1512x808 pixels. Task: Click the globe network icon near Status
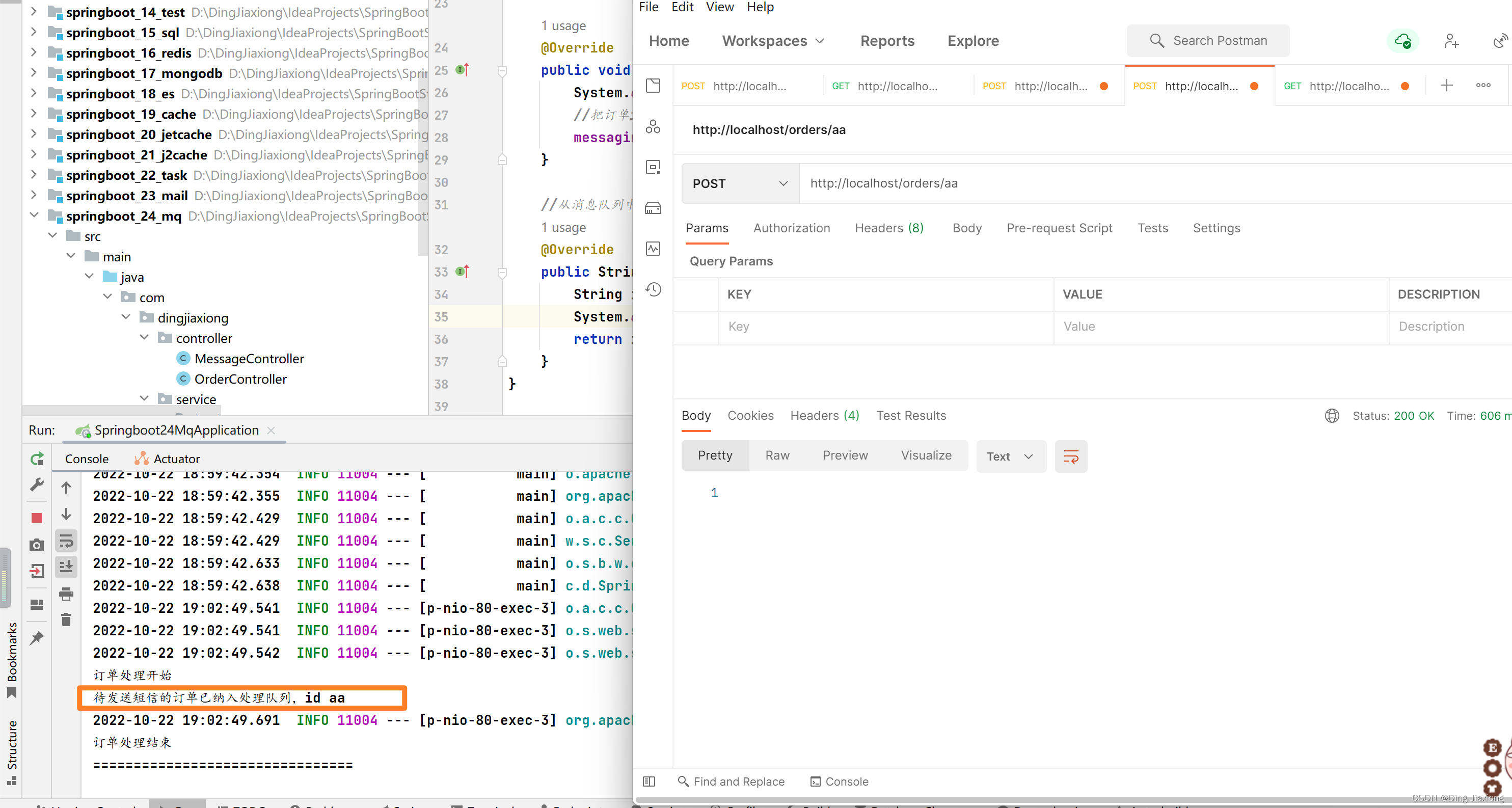pos(1332,415)
